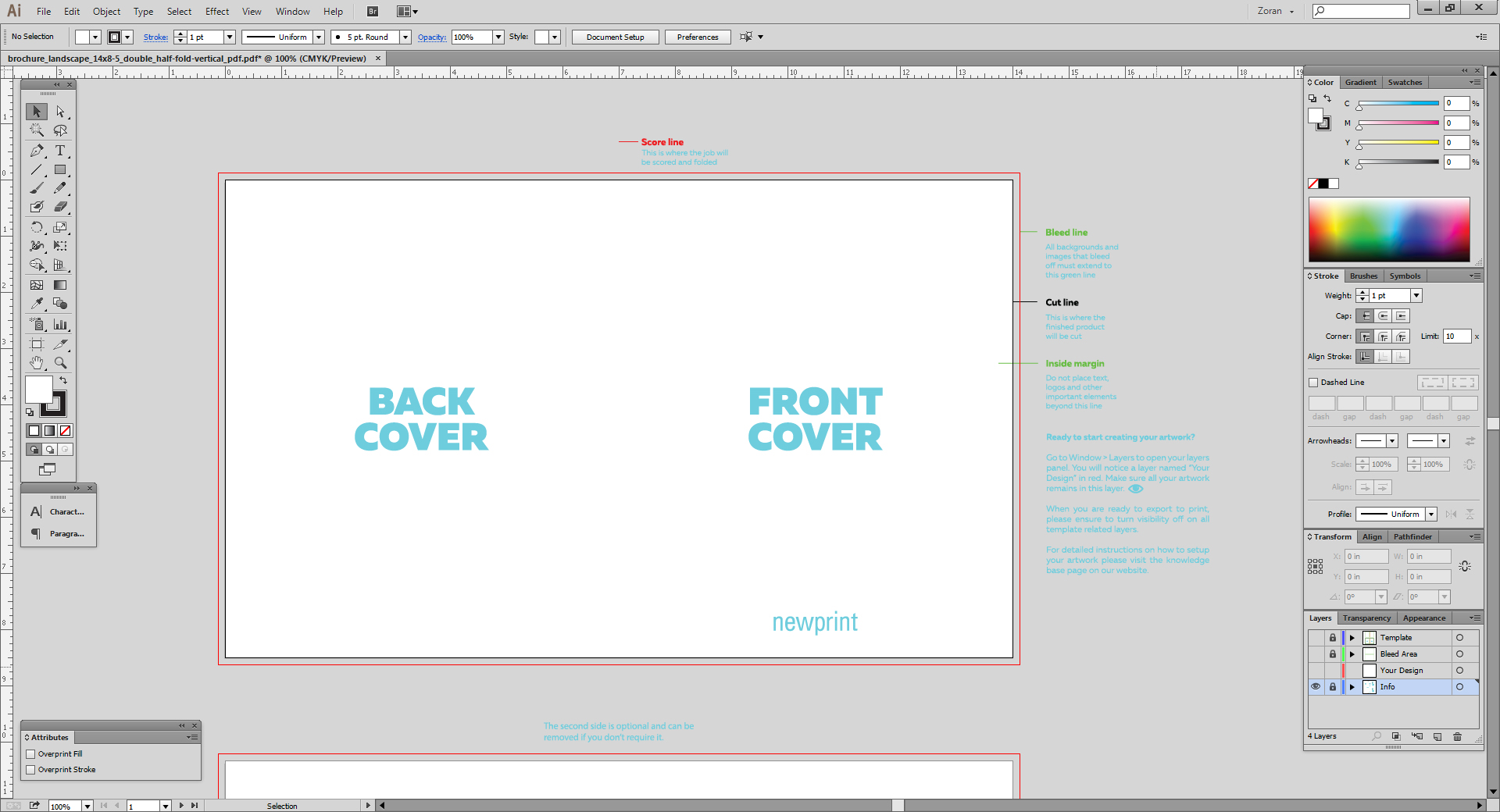Select the Blob Brush tool
Image resolution: width=1500 pixels, height=812 pixels.
(36, 207)
